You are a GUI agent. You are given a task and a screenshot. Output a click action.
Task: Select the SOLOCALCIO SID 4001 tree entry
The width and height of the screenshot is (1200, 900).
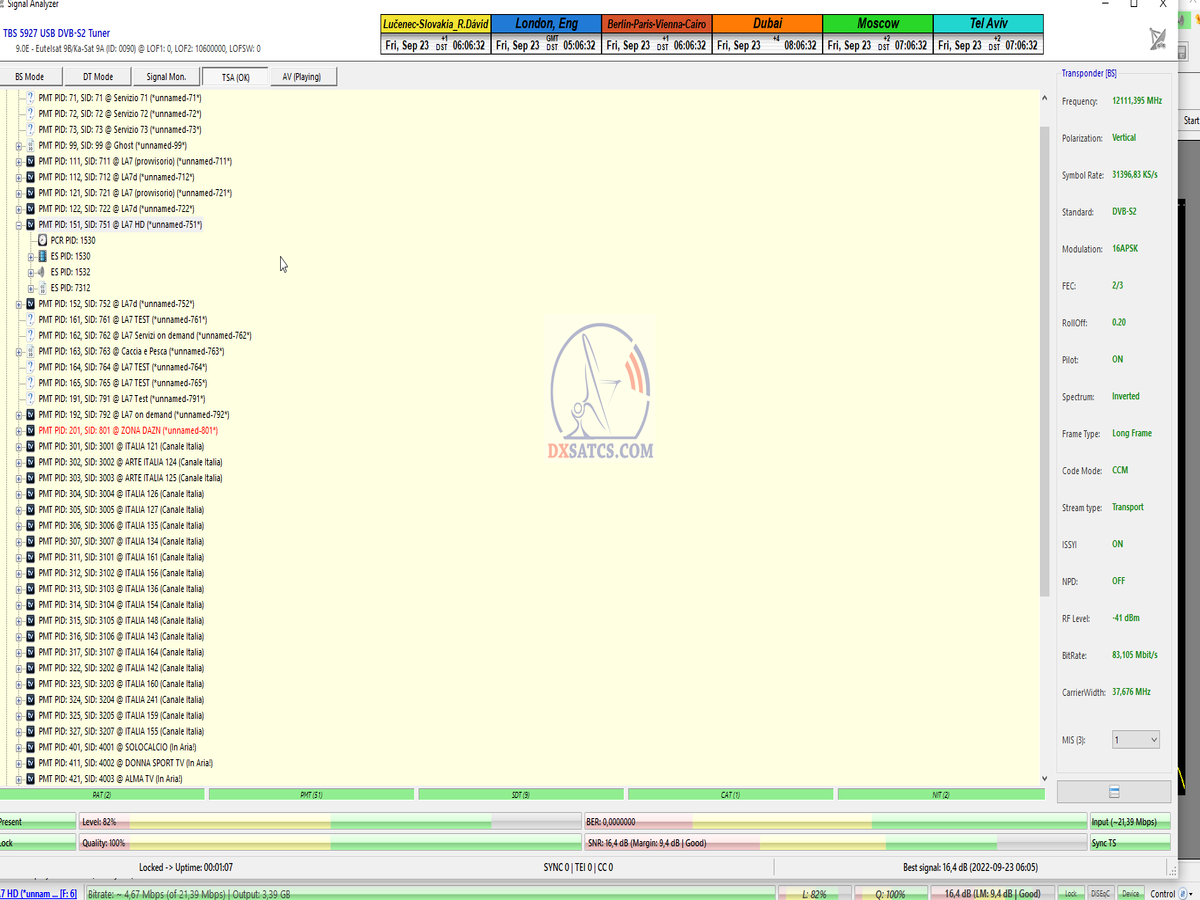(x=117, y=747)
